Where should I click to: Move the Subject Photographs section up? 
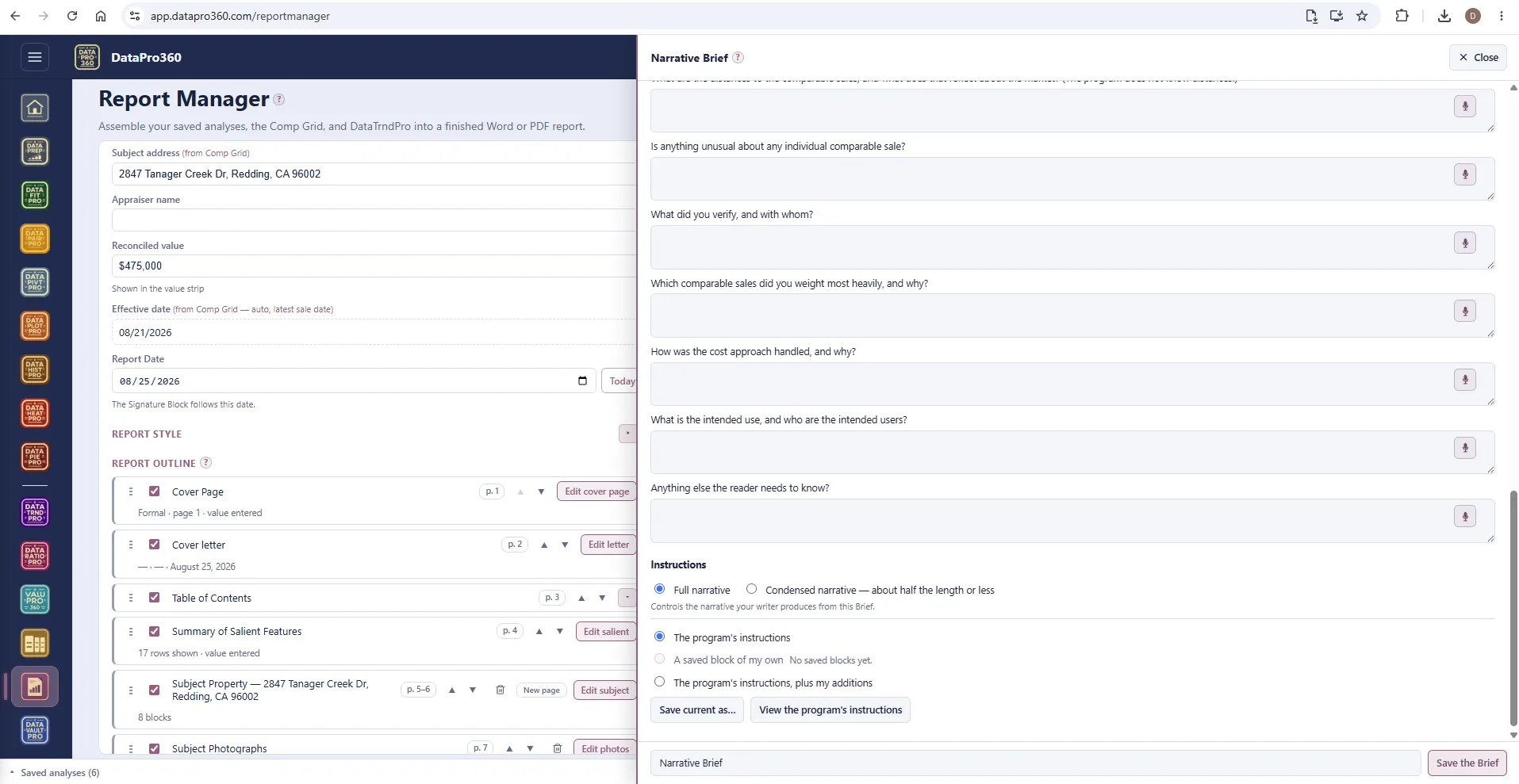click(509, 748)
